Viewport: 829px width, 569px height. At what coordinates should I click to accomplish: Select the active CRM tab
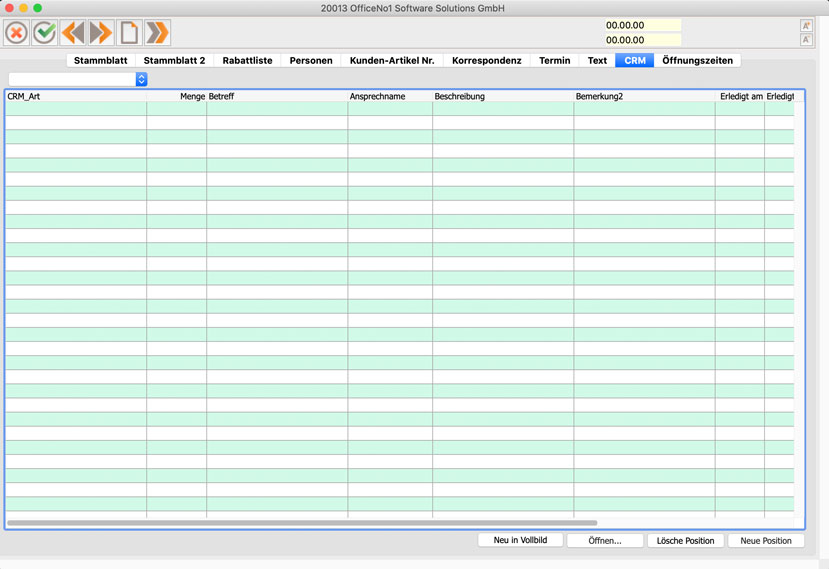635,60
